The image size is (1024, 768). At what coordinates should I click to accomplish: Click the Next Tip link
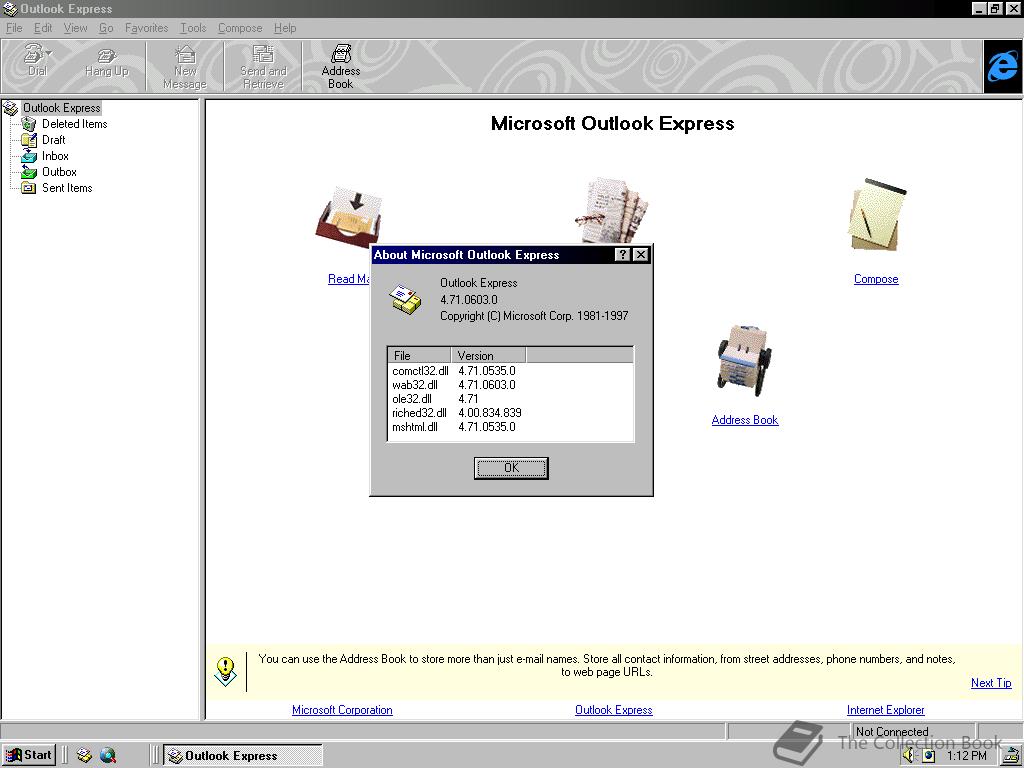(991, 682)
